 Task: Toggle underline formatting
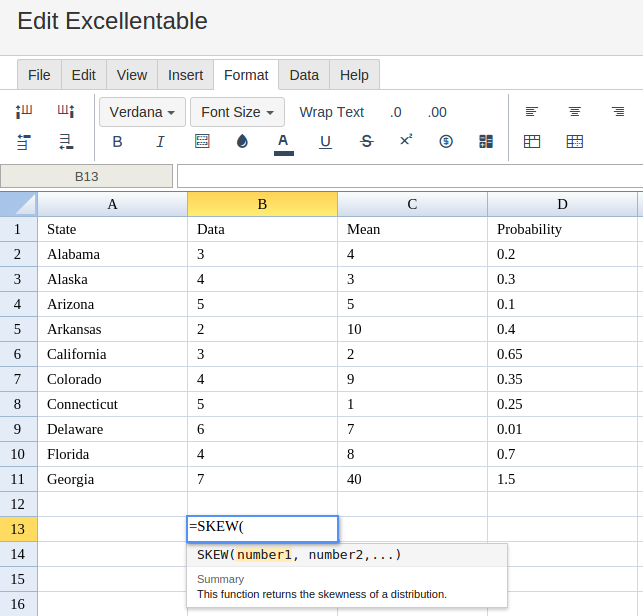325,142
